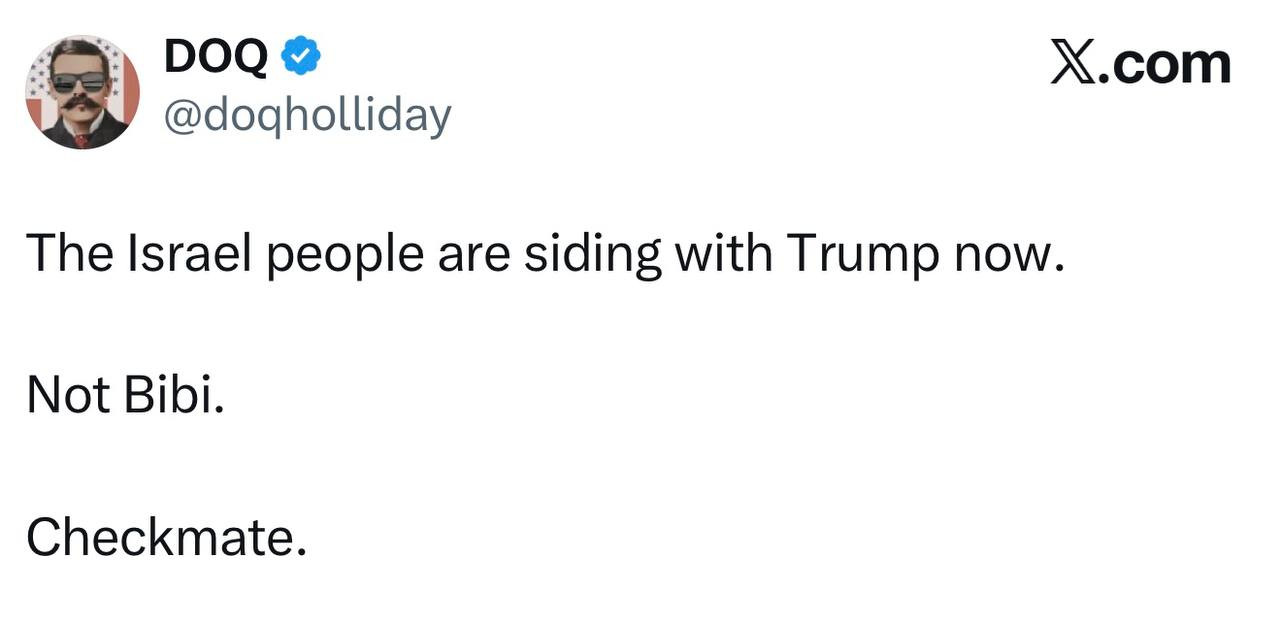Image resolution: width=1280 pixels, height=623 pixels.
Task: Click the word "Not" on the second line
Action: [67, 396]
